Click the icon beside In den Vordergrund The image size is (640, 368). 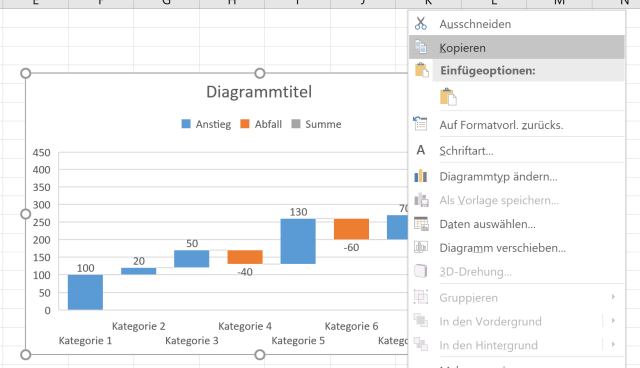click(421, 321)
